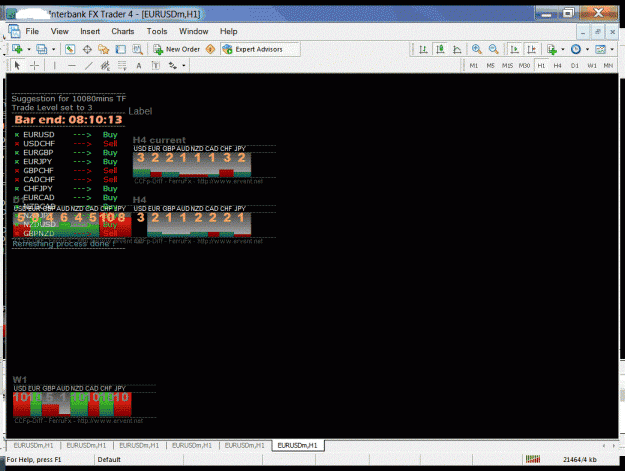Zoom out on the chart
The height and width of the screenshot is (471, 625).
coord(493,49)
